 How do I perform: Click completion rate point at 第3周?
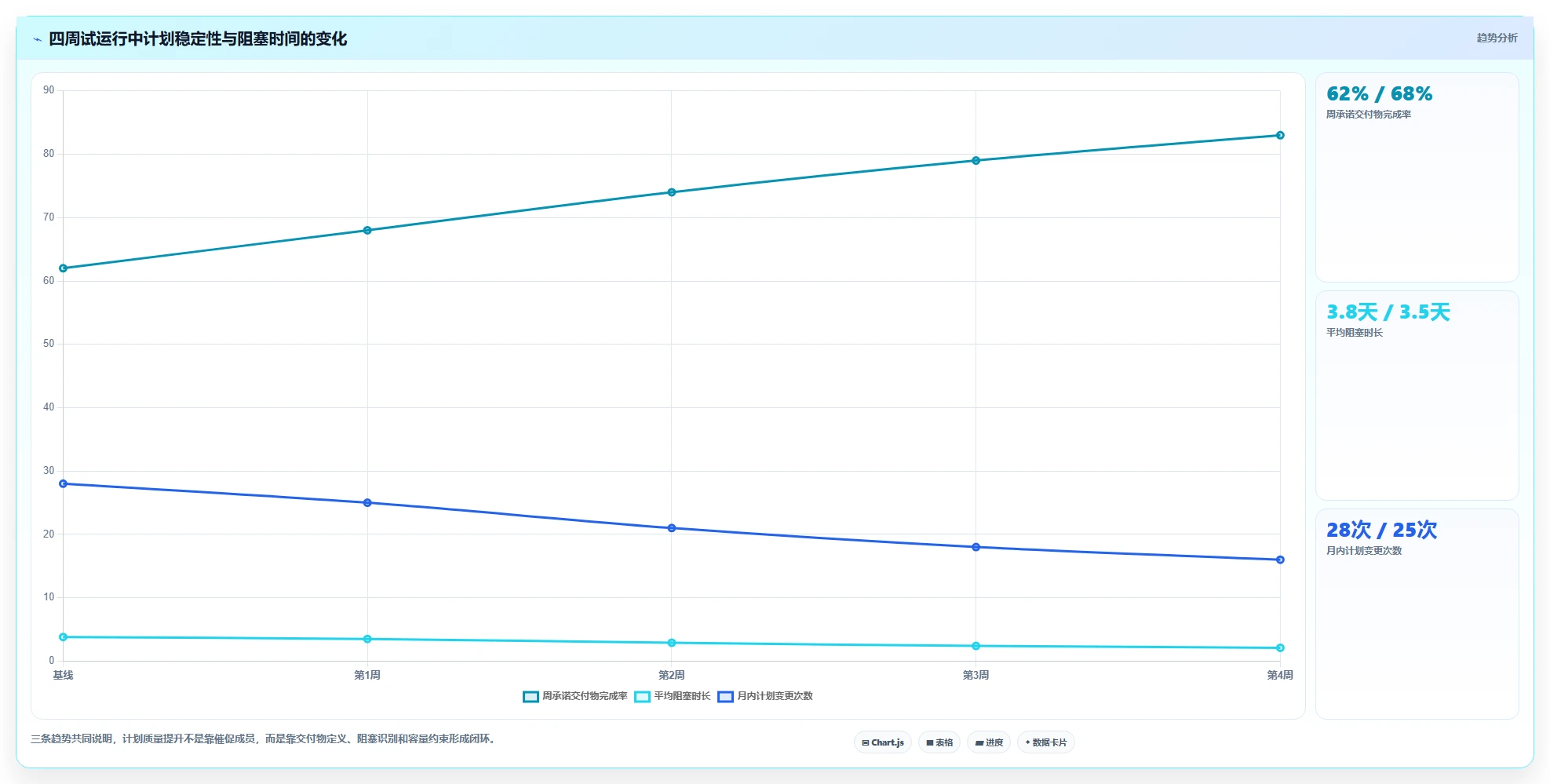pyautogui.click(x=976, y=161)
